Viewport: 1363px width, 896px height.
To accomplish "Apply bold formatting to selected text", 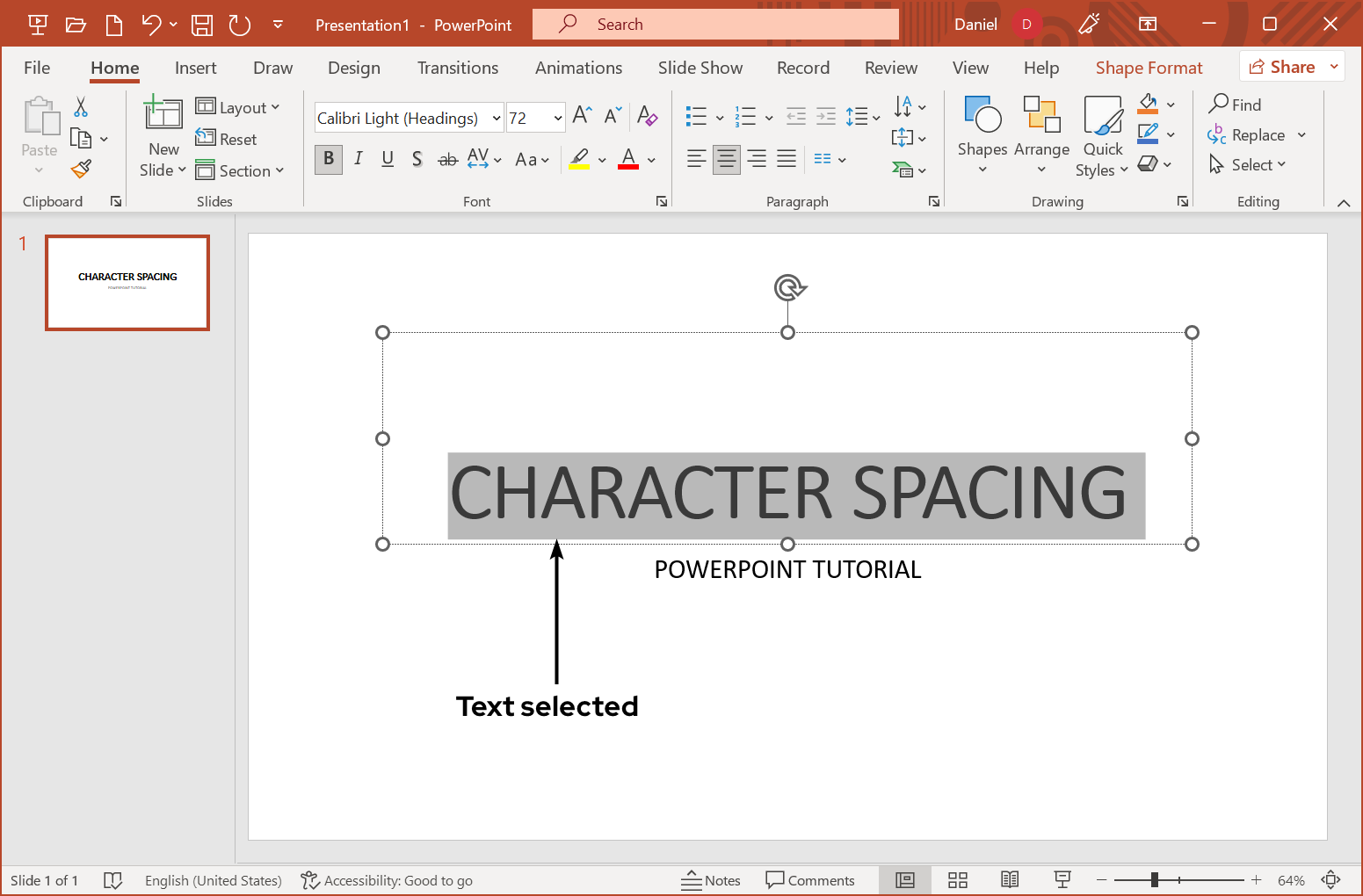I will click(x=328, y=159).
